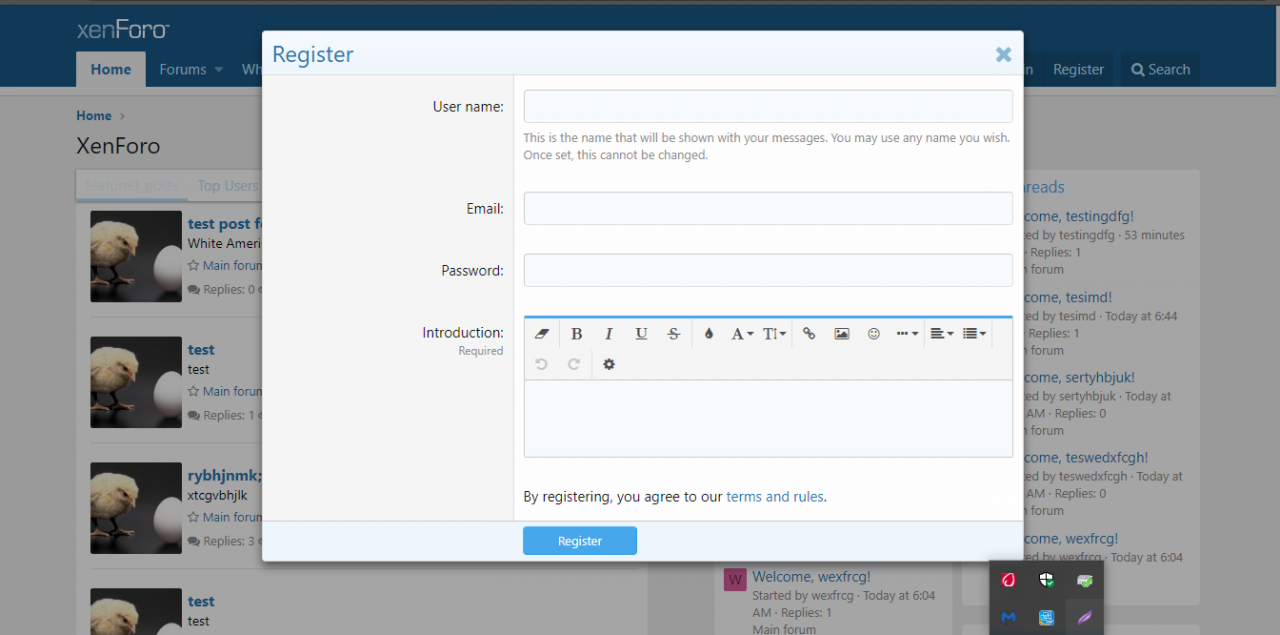Click the blue Register submit button
The height and width of the screenshot is (635, 1280).
click(x=579, y=541)
